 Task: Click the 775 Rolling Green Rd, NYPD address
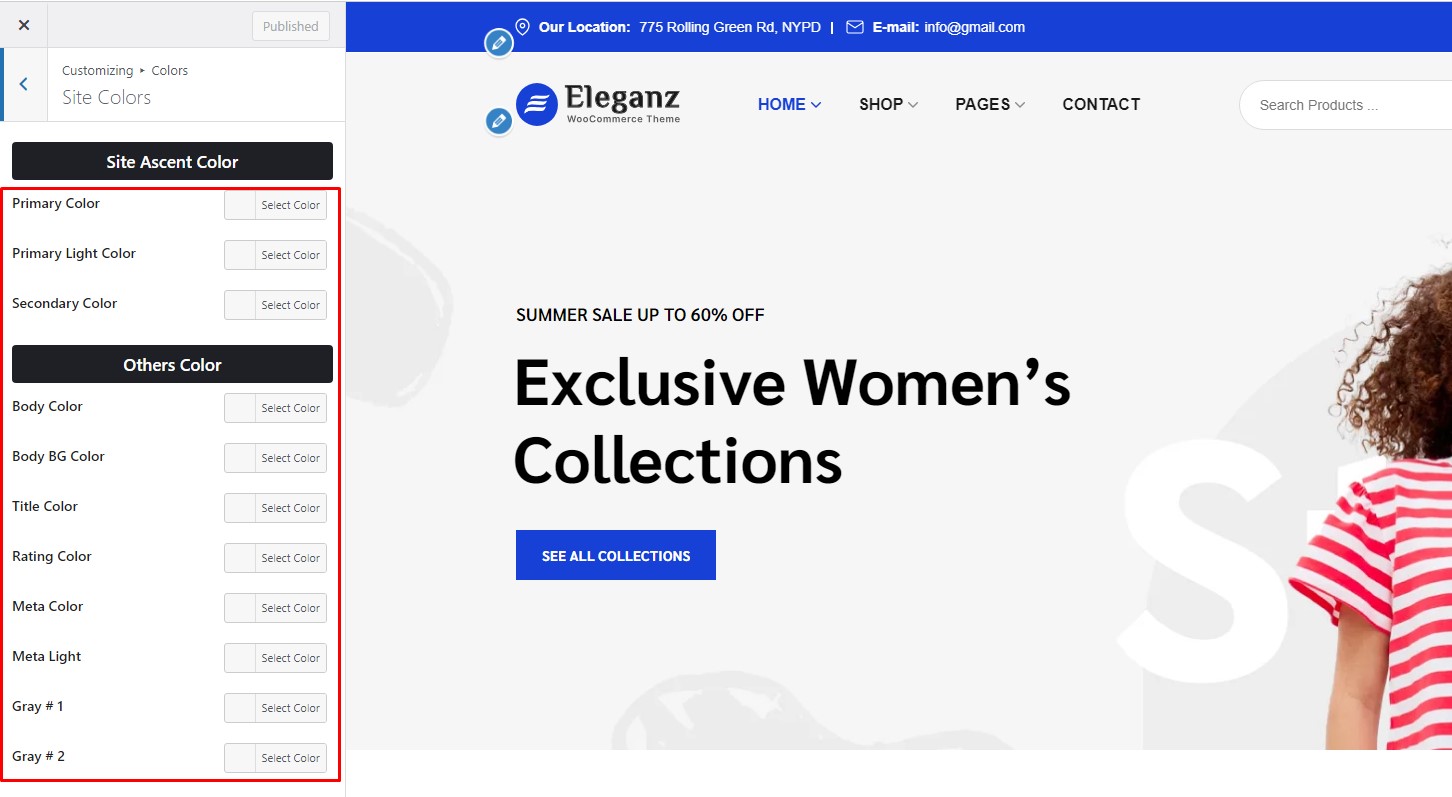point(730,27)
